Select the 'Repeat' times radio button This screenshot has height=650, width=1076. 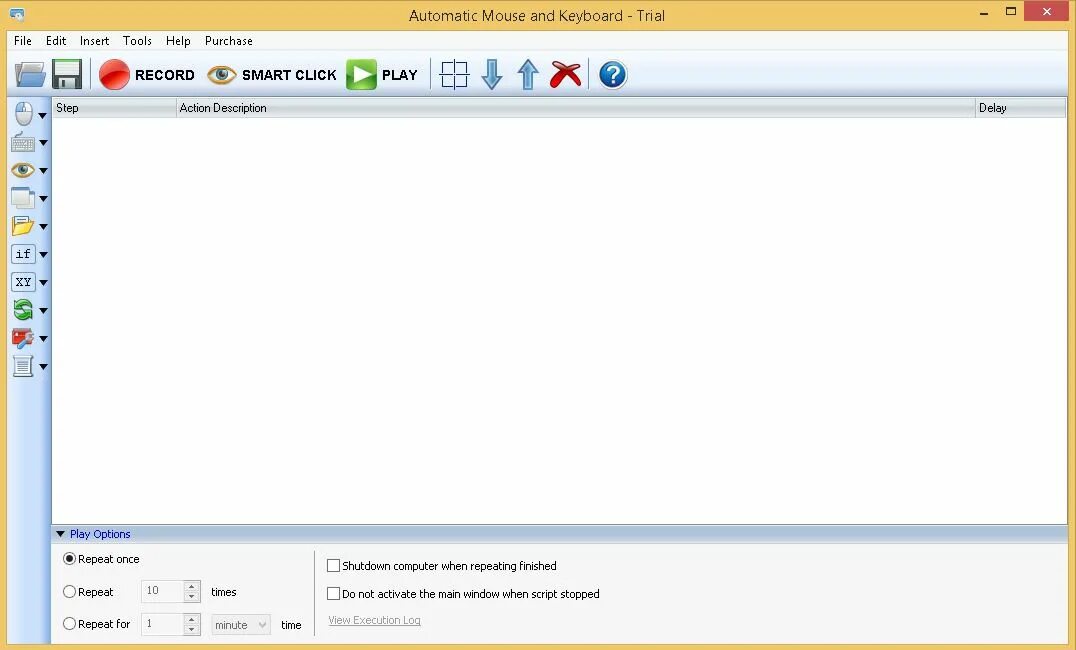69,592
